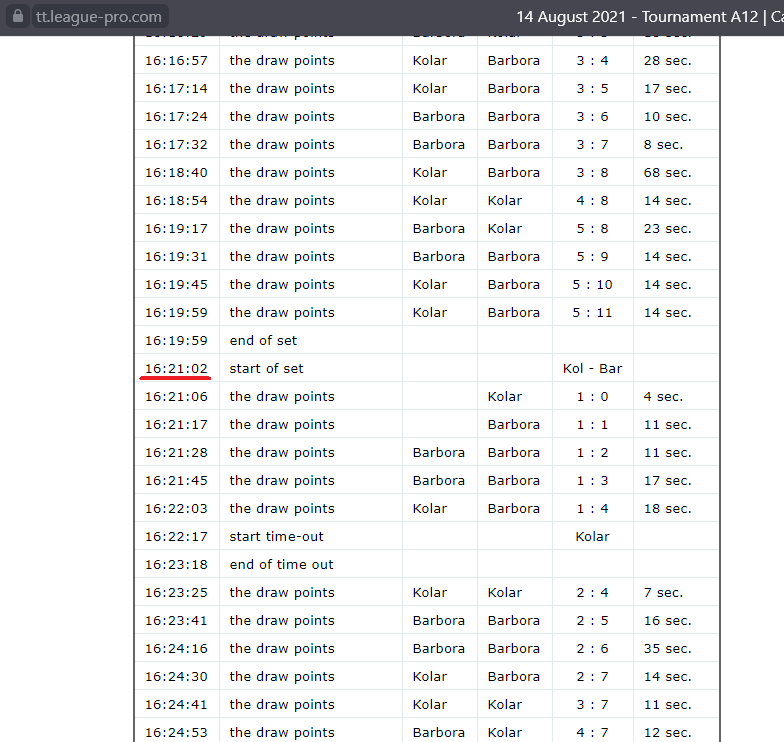Click 'Kolar' in the time-out row

(x=592, y=536)
